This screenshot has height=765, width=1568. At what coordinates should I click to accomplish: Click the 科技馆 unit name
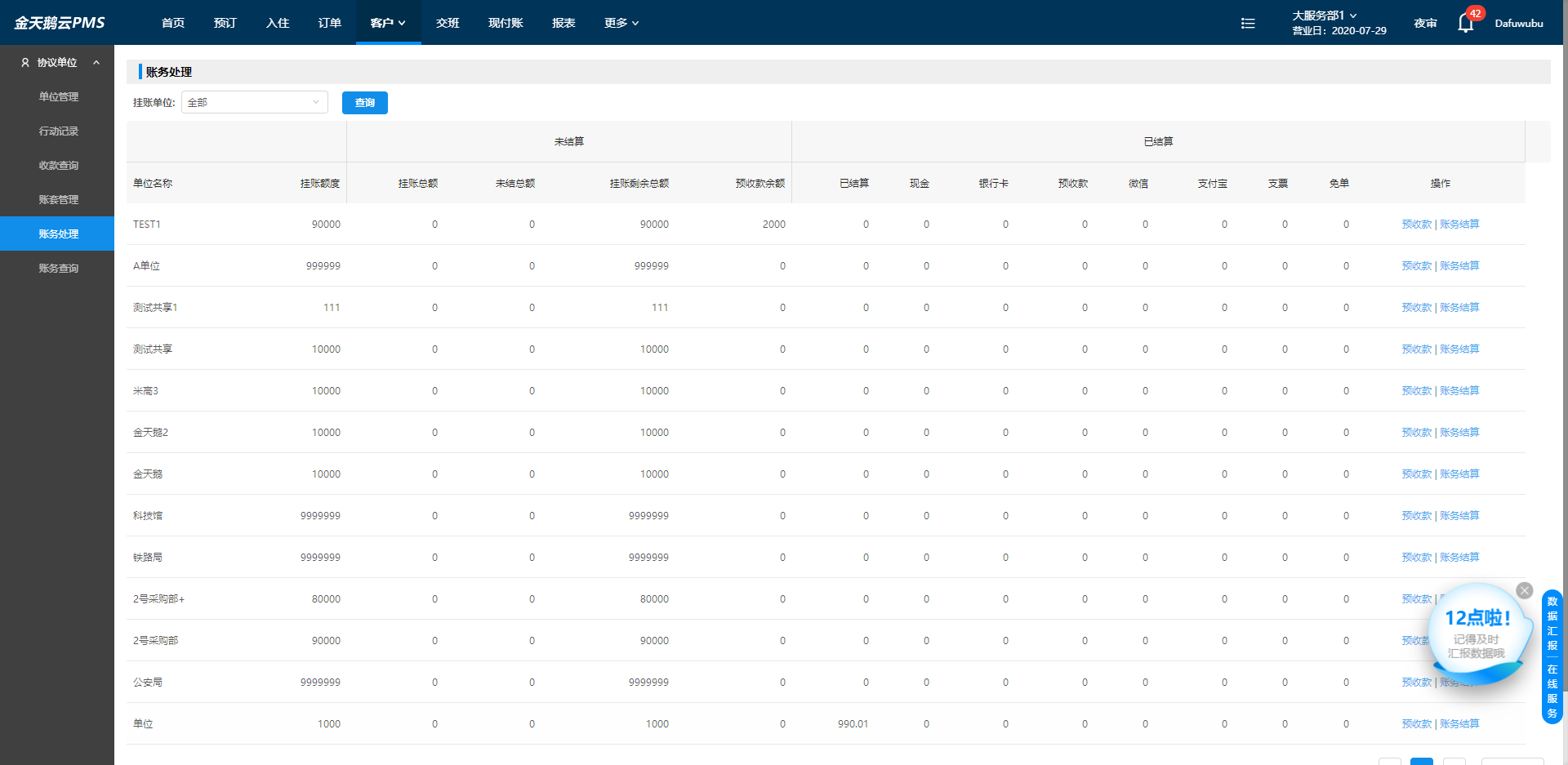(x=148, y=515)
